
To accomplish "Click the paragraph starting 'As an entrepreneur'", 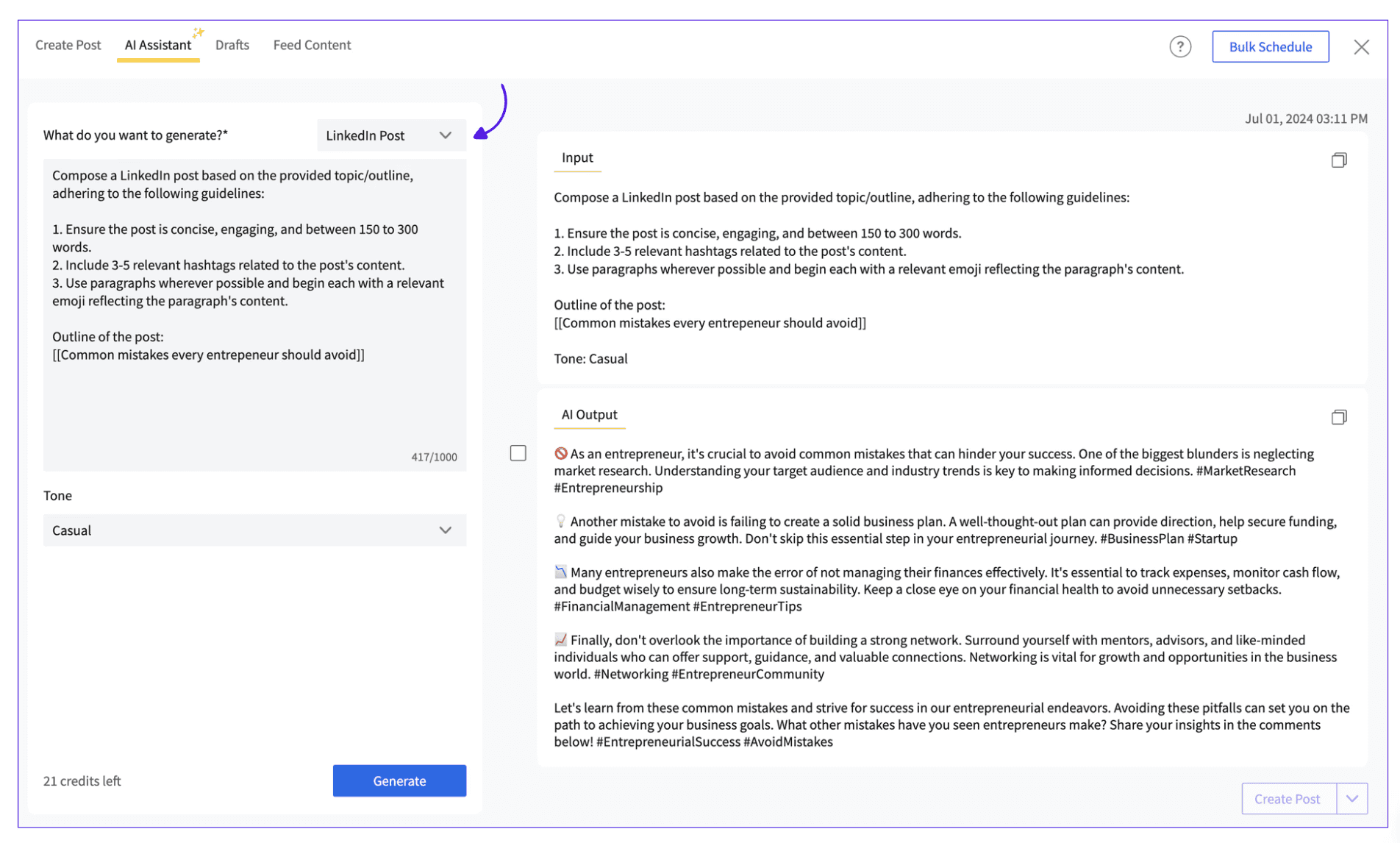I will pyautogui.click(x=934, y=471).
